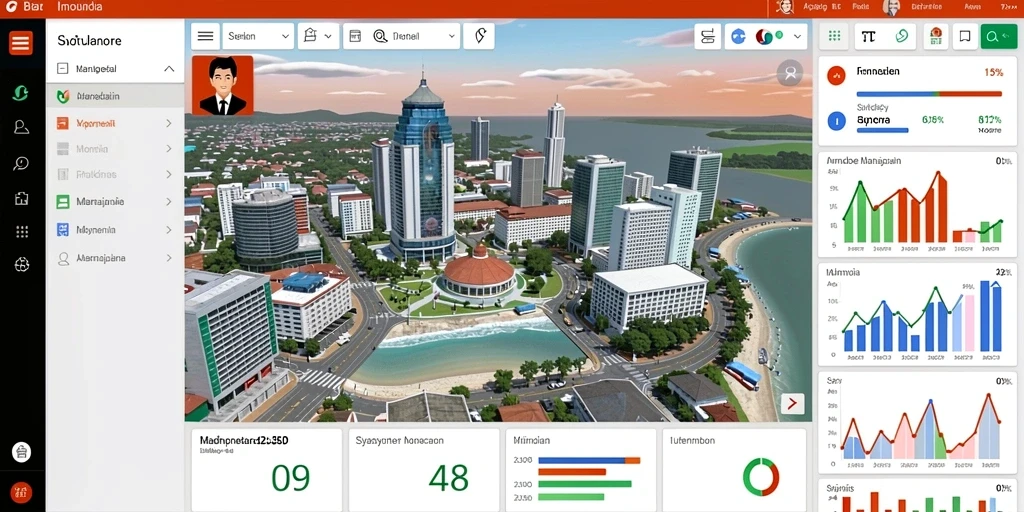Viewport: 1024px width, 512px height.
Task: Open the puzzle-piece extensions icon in the dark sidebar
Action: tap(21, 198)
